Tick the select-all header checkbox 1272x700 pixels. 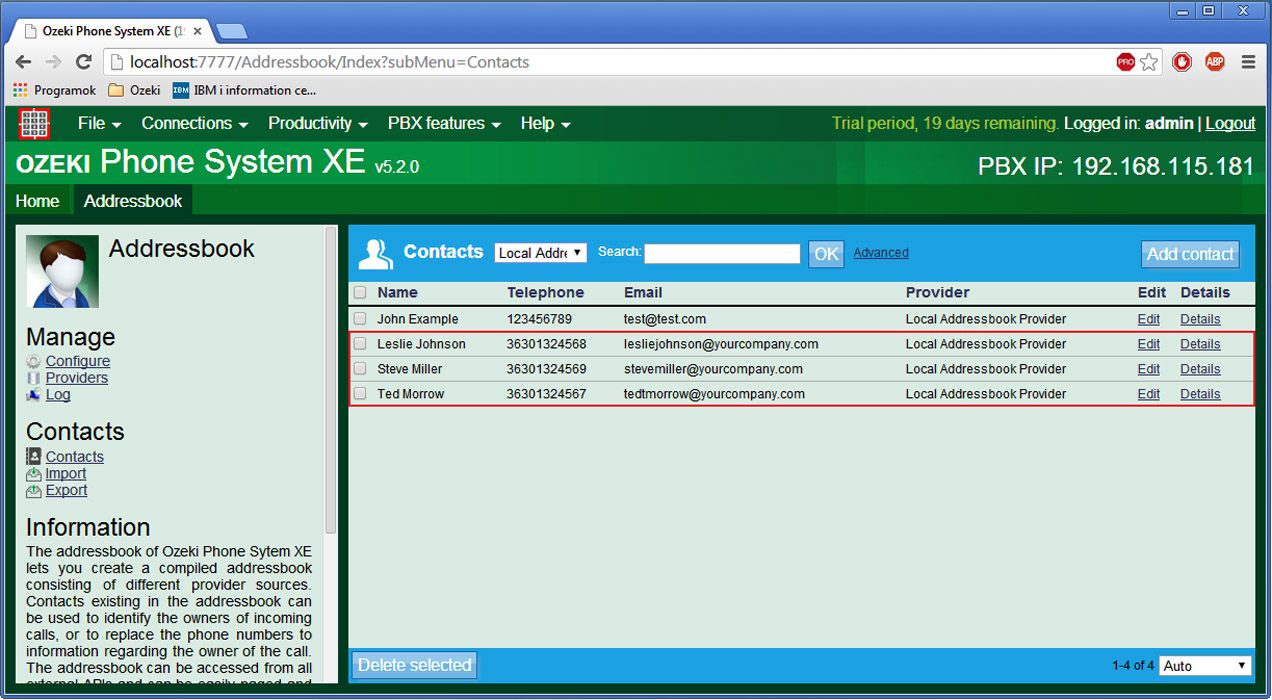[x=360, y=293]
